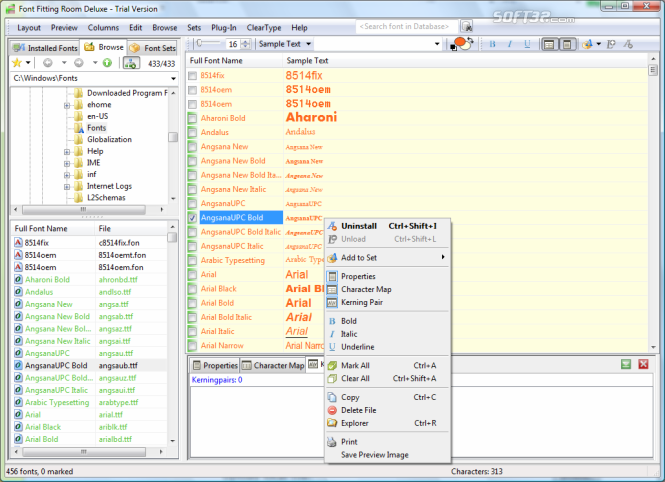
Task: Open the Plug-In menu
Action: (224, 28)
